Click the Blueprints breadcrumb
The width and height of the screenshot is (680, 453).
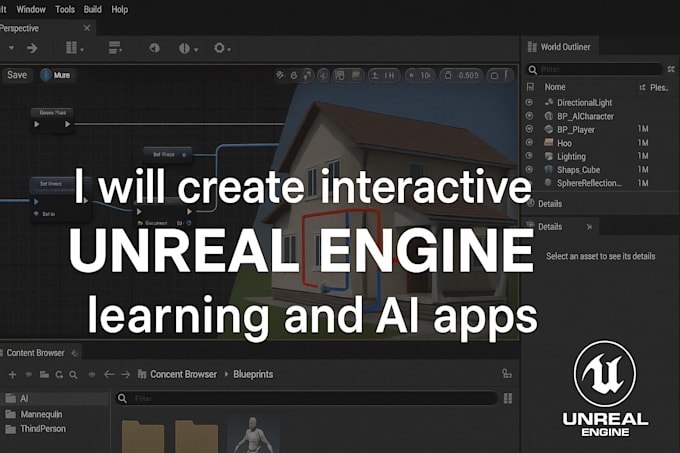click(253, 374)
